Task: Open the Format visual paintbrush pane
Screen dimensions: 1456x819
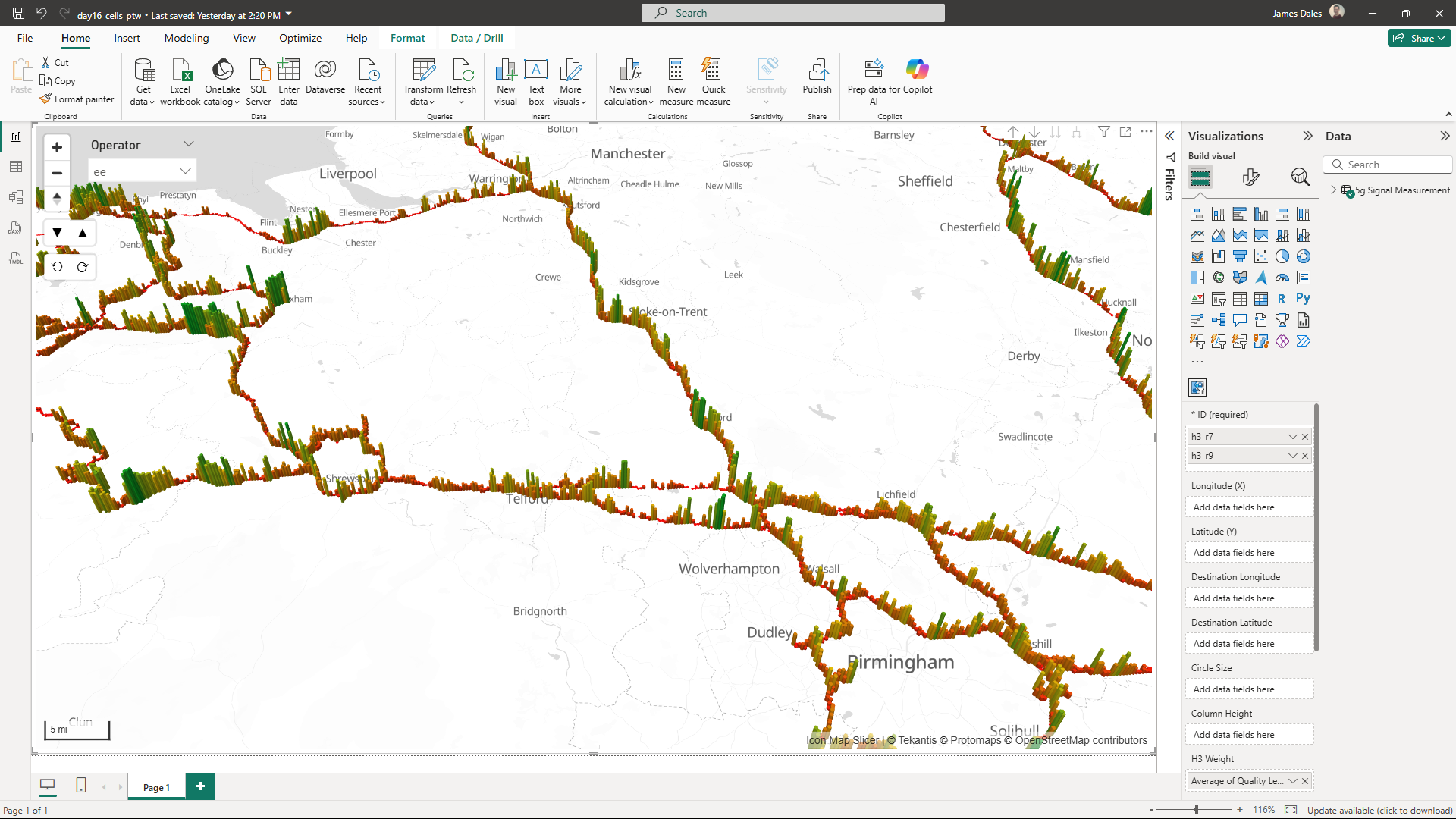Action: coord(1250,177)
